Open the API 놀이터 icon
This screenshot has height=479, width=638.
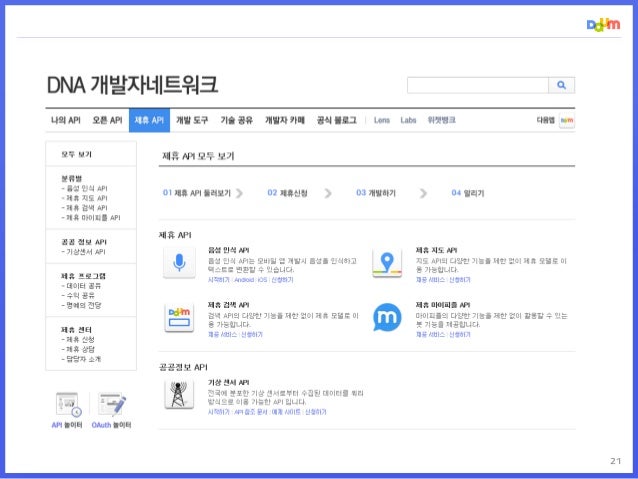pyautogui.click(x=68, y=405)
